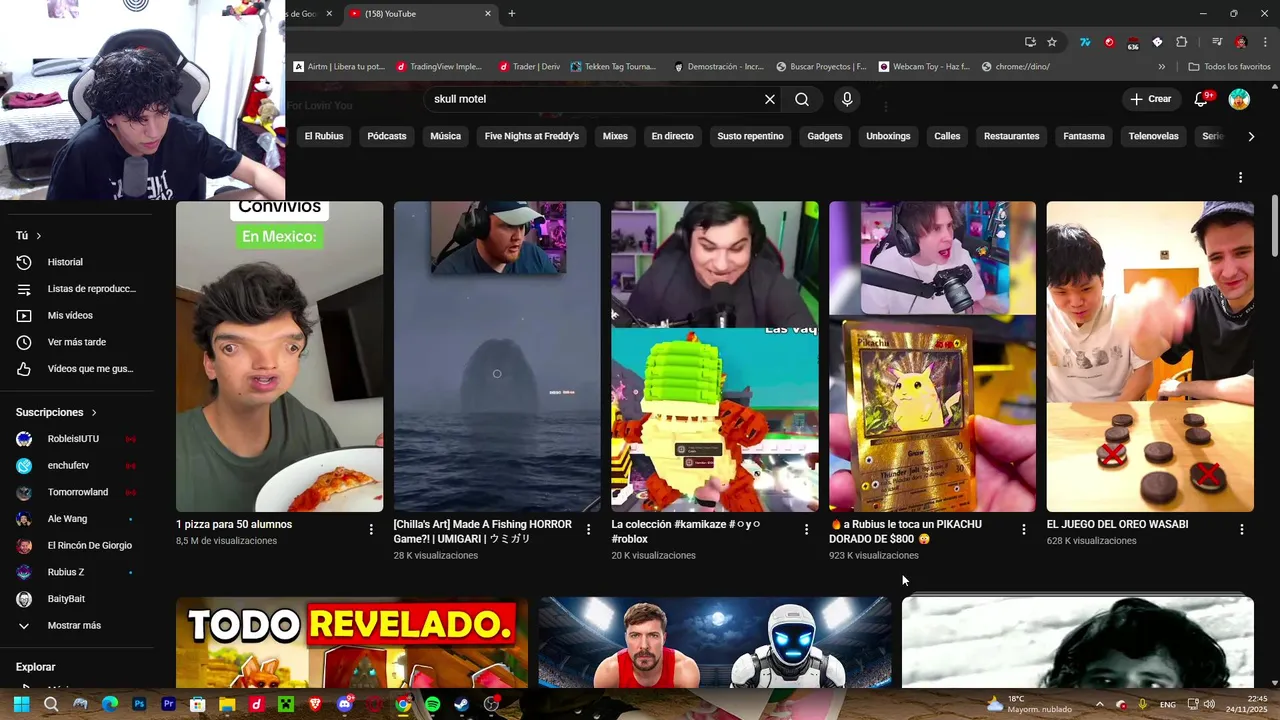Open OBS Studio from the taskbar
Image resolution: width=1280 pixels, height=720 pixels.
click(491, 704)
